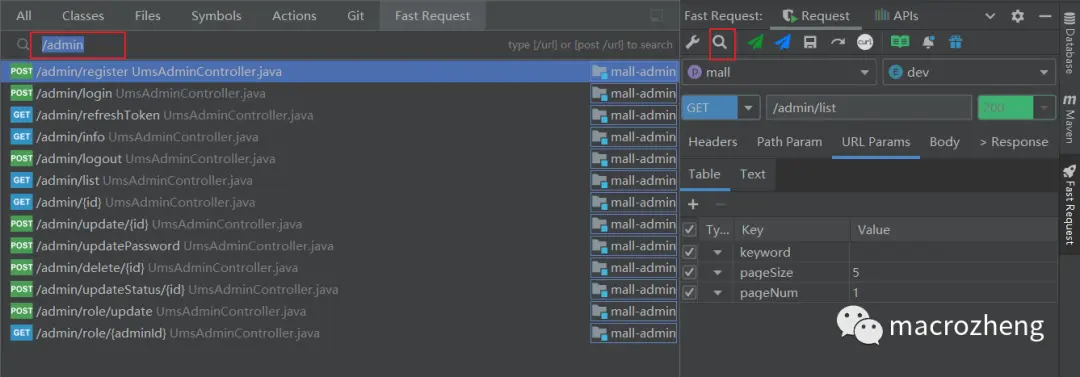This screenshot has width=1080, height=377.
Task: Switch to the Actions search tab
Action: click(294, 15)
